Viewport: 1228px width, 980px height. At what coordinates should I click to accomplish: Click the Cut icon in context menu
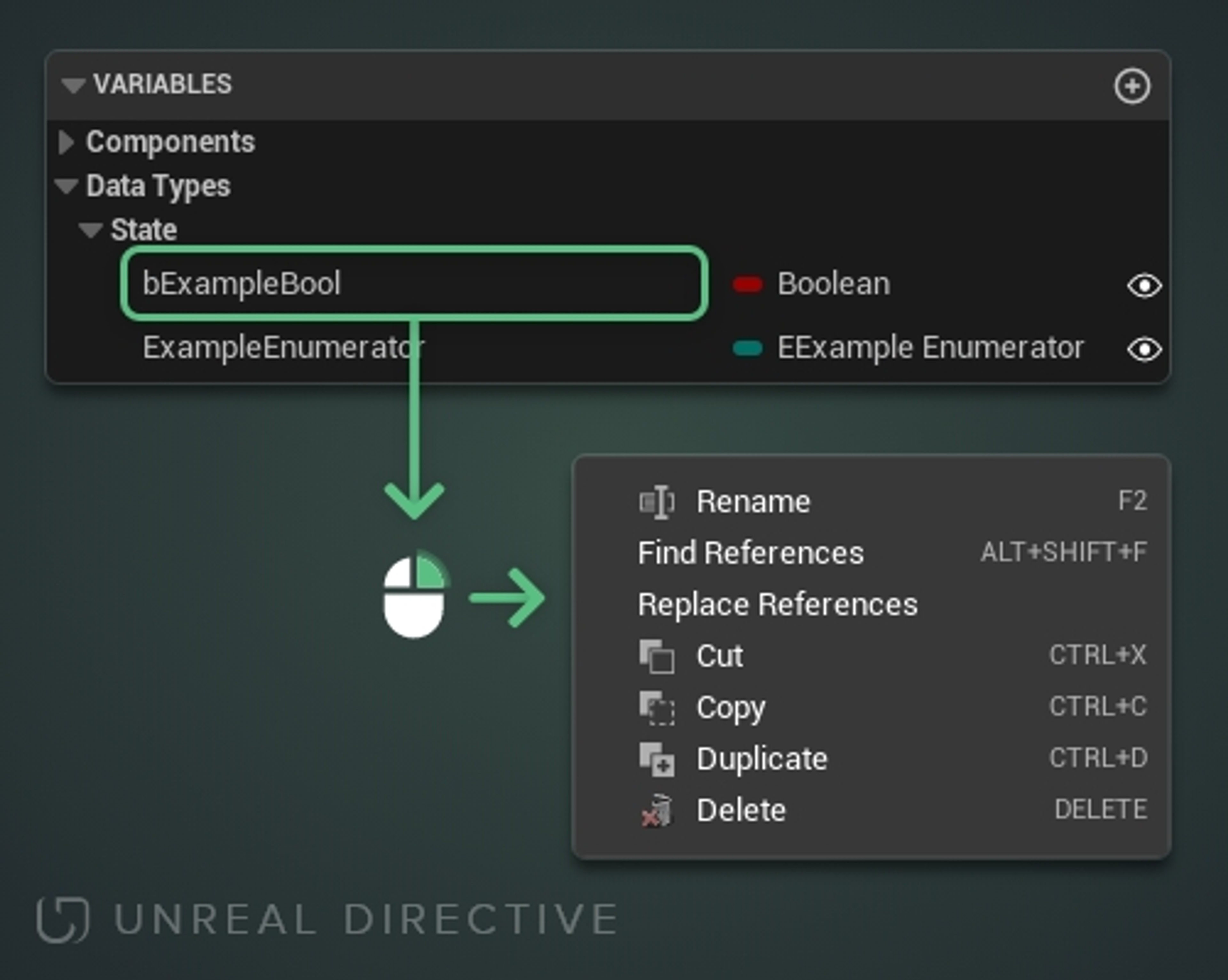(657, 656)
